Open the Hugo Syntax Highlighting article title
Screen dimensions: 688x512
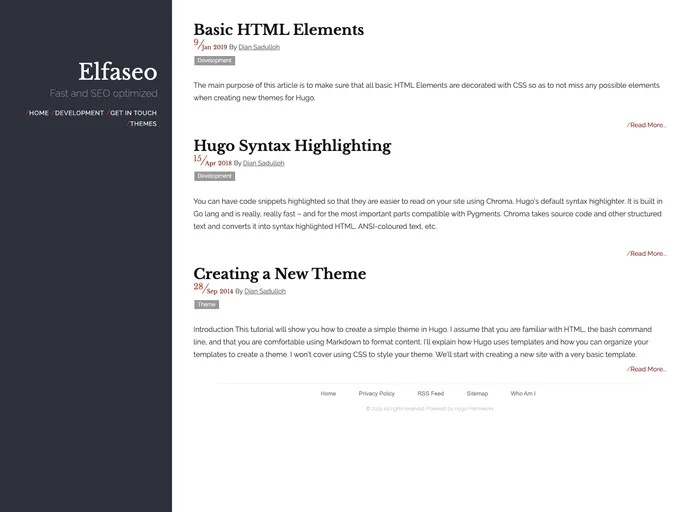292,146
